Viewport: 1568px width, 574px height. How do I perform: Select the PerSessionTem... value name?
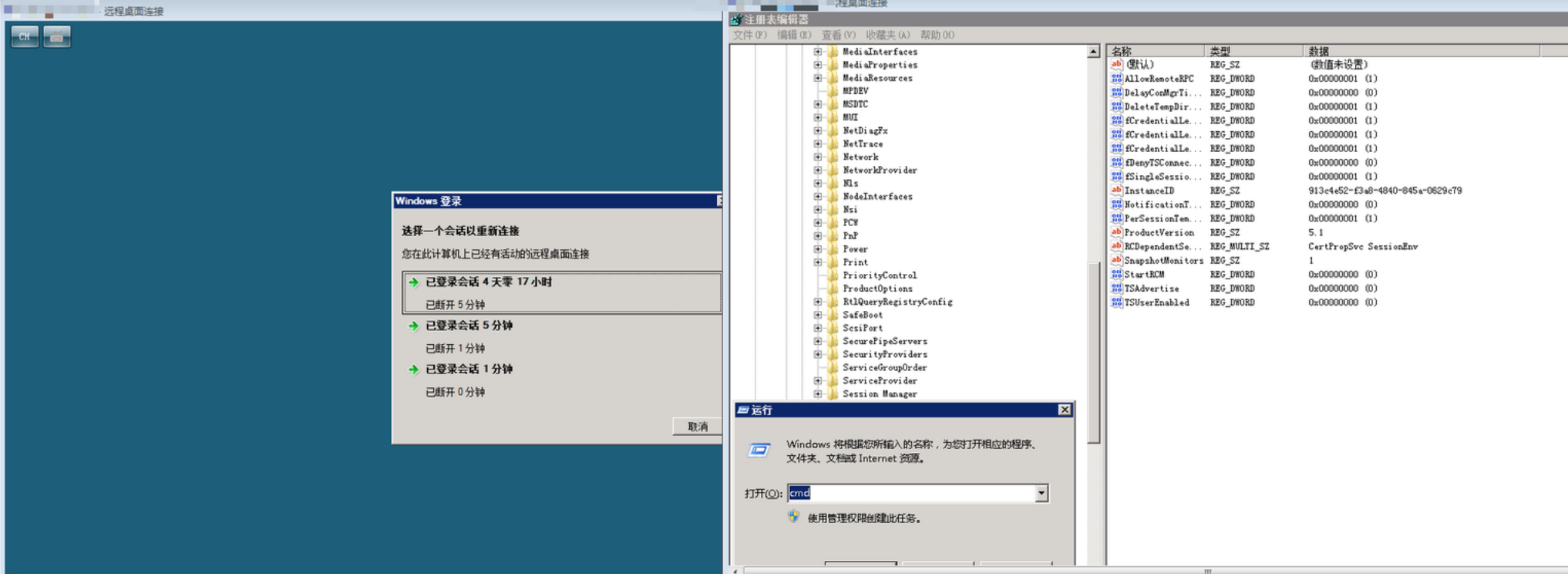click(1163, 218)
